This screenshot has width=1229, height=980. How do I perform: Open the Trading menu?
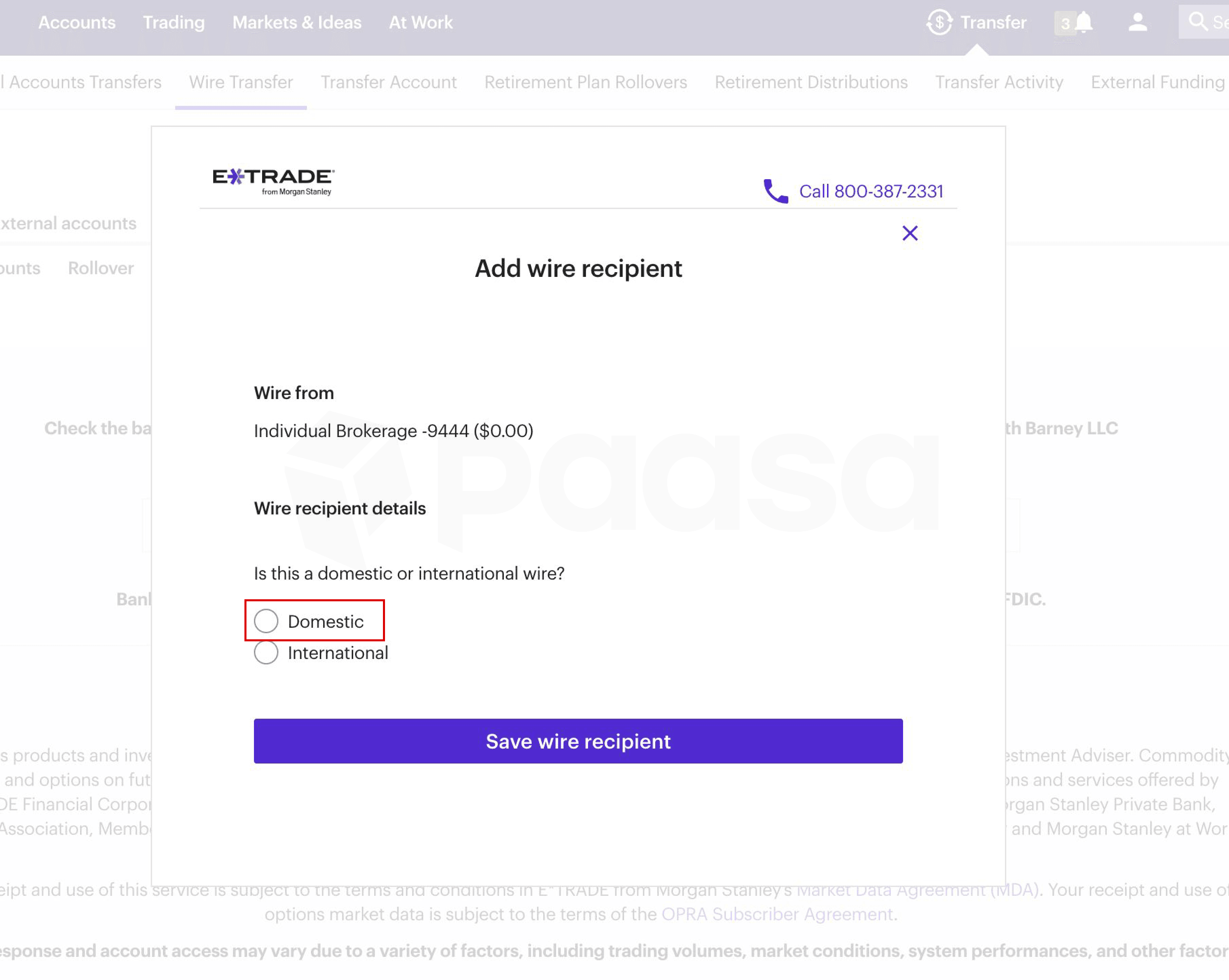pos(173,23)
